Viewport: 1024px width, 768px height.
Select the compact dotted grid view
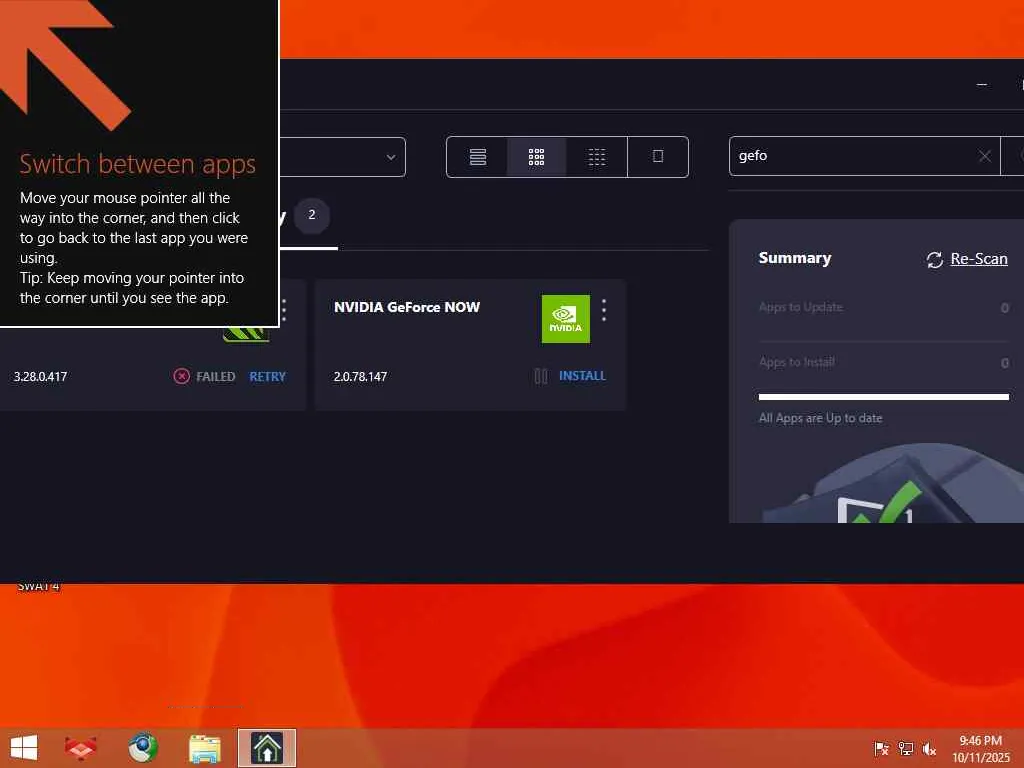tap(597, 157)
